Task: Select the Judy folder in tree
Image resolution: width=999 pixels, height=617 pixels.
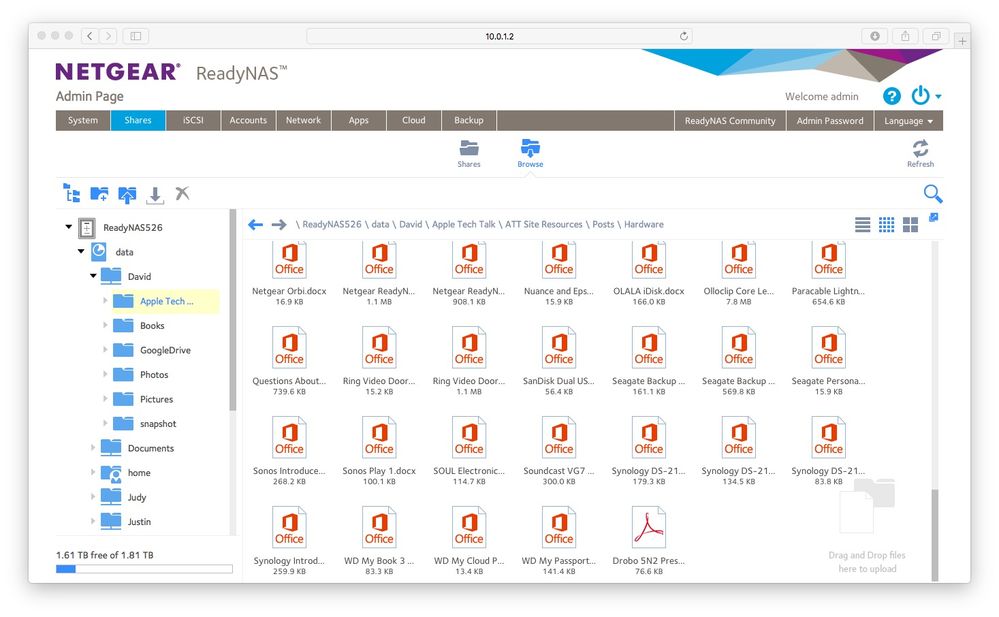Action: [x=136, y=497]
